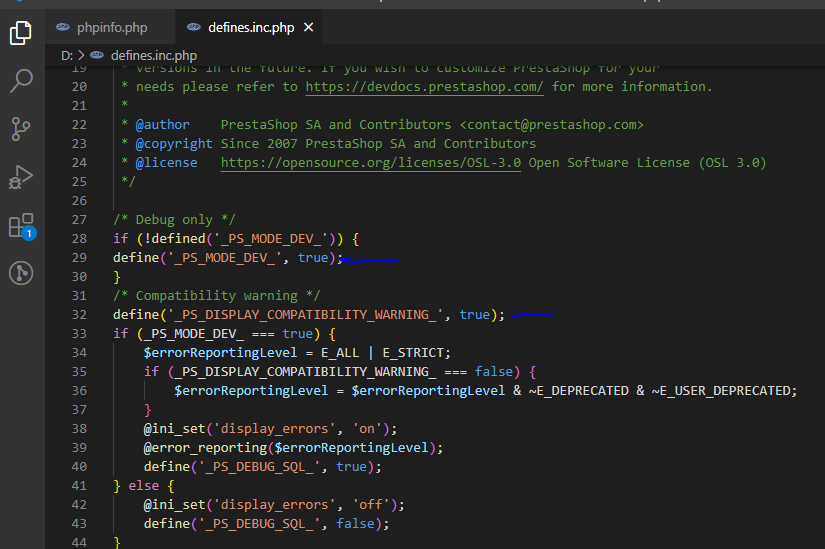Click ~E_USER_DEPRECATED on line 36
The width and height of the screenshot is (825, 549).
(720, 391)
